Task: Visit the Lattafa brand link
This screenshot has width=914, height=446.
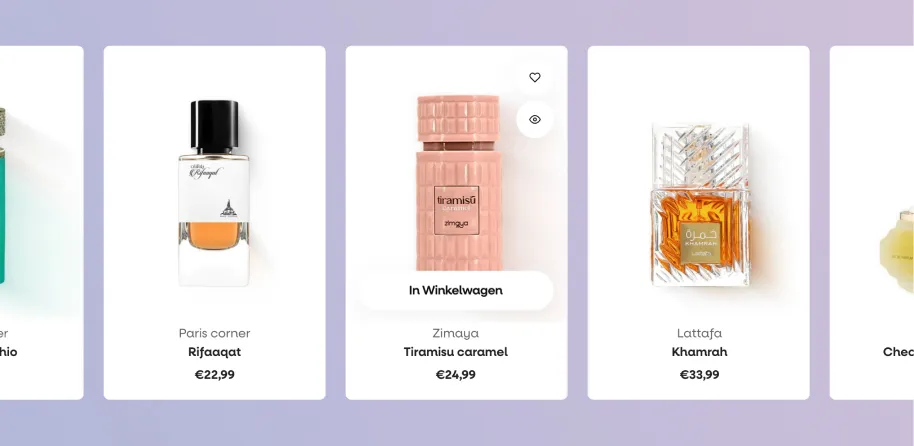Action: tap(699, 333)
